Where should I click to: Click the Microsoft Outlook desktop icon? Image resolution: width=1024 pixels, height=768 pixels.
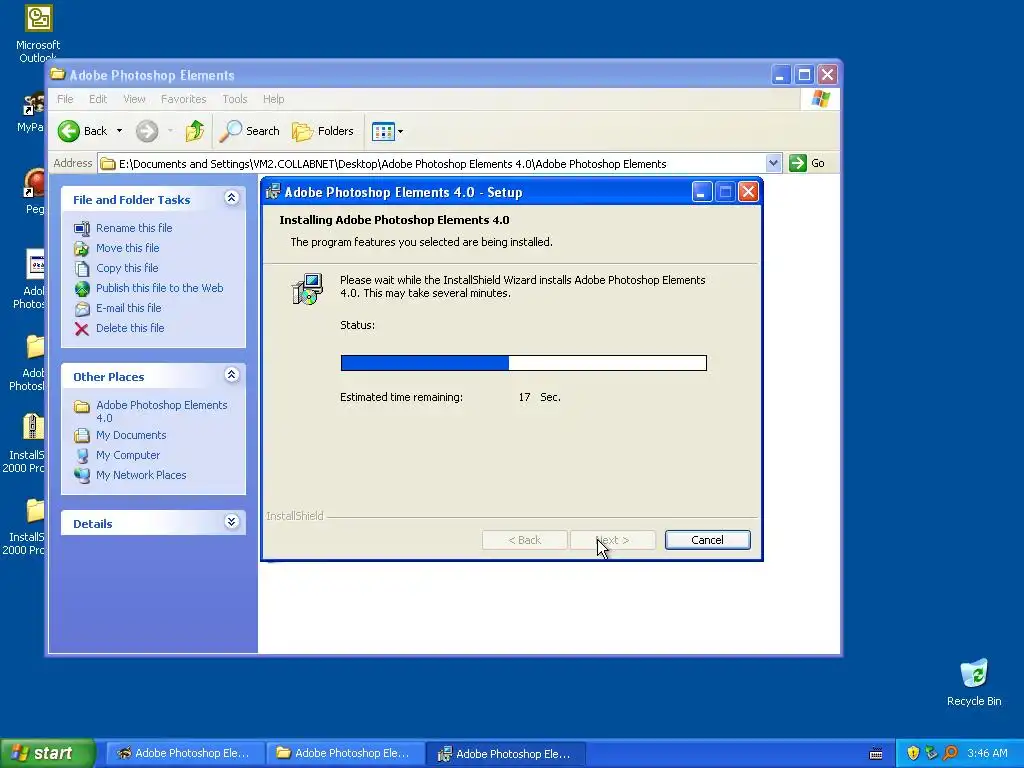point(38,33)
